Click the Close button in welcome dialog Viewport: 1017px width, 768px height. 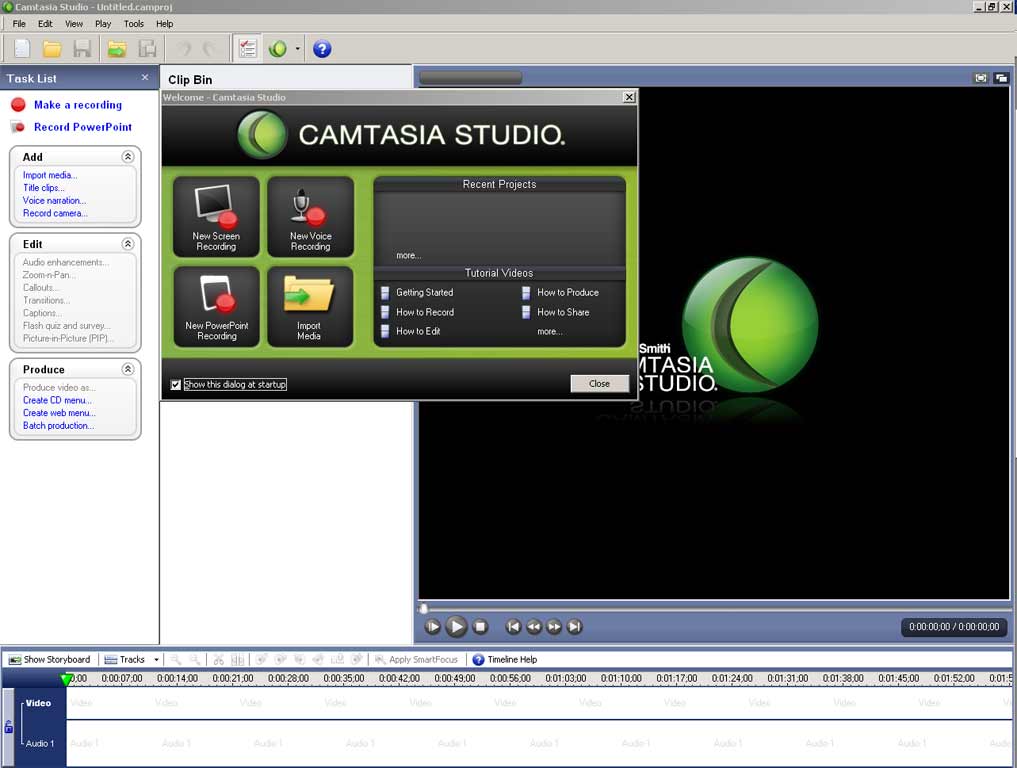(599, 383)
